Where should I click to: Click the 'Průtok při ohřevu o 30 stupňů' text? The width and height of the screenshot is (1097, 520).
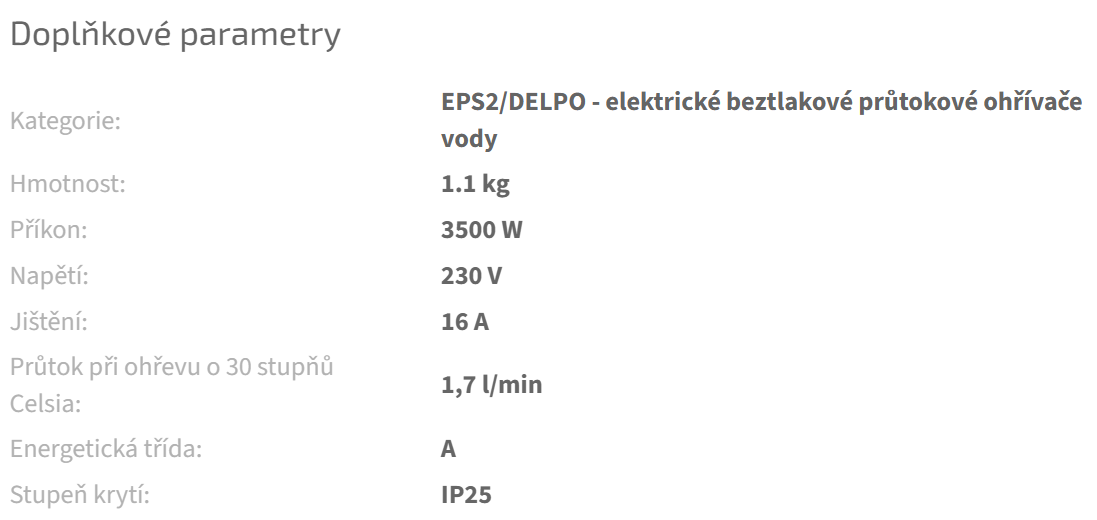tap(171, 366)
